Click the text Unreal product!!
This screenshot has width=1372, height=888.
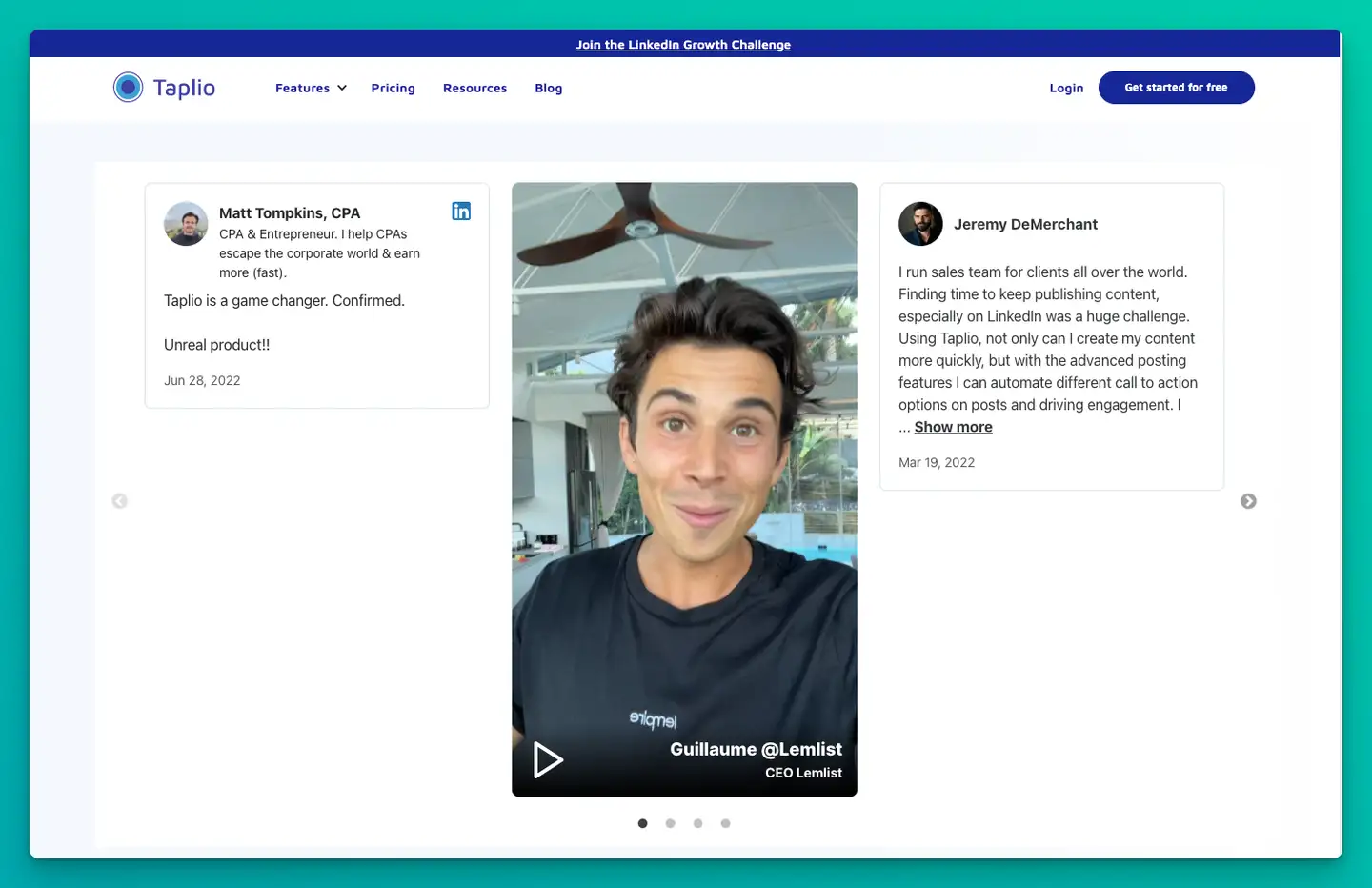click(217, 345)
